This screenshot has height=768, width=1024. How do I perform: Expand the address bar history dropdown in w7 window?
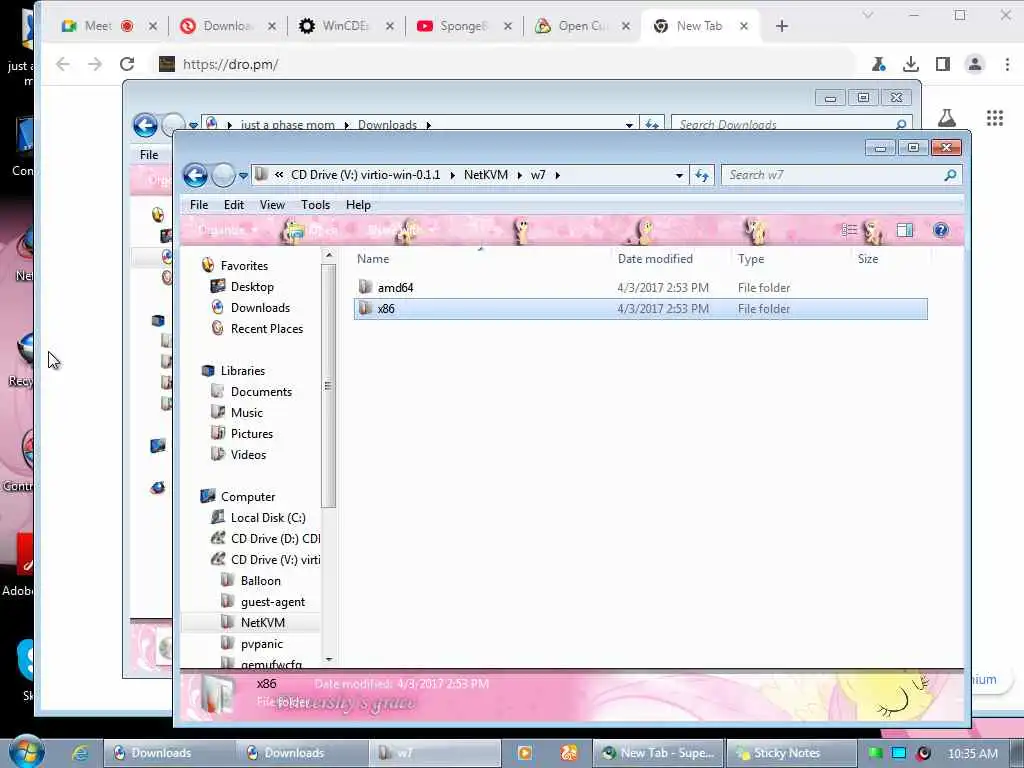[x=679, y=176]
